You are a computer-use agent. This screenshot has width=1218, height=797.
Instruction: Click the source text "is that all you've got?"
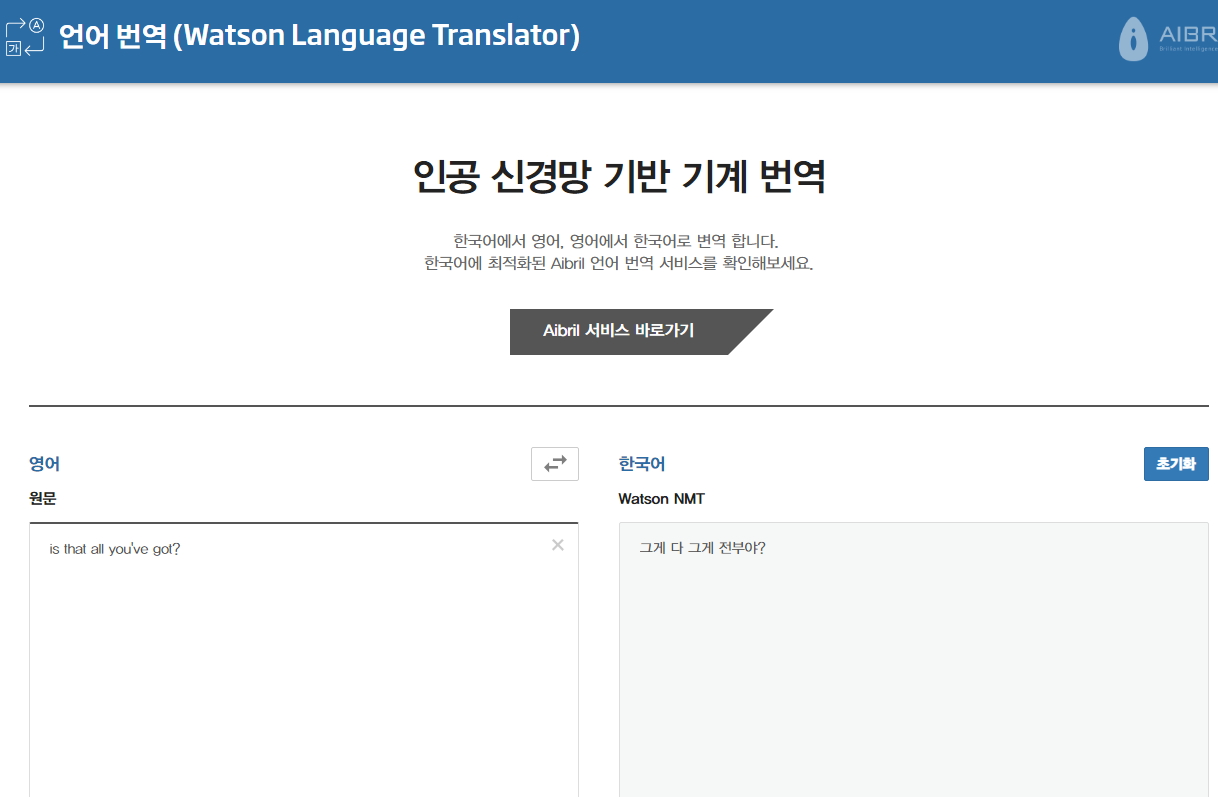point(115,549)
